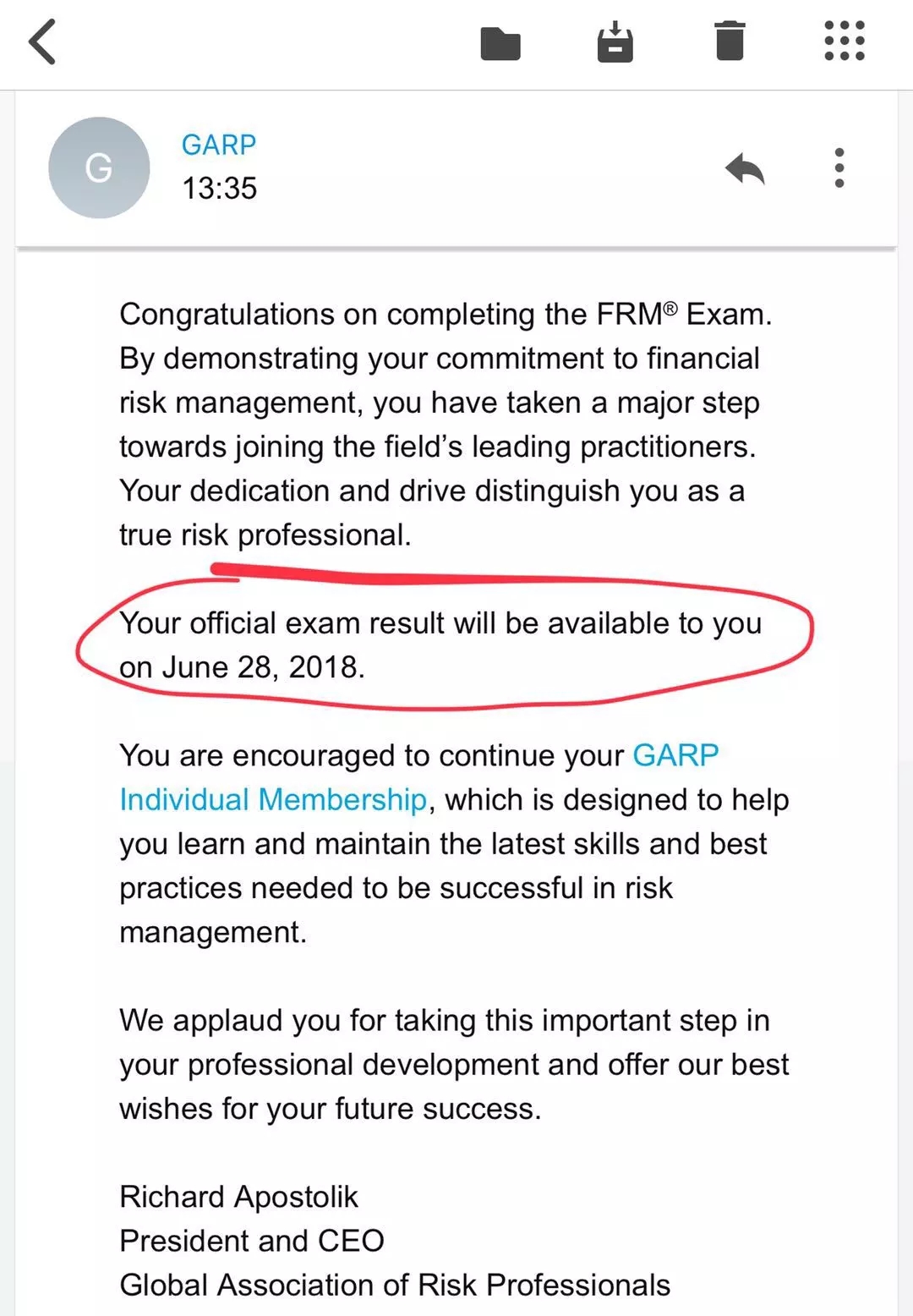Follow the blue GARP link in the body
This screenshot has width=913, height=1316.
[x=675, y=754]
